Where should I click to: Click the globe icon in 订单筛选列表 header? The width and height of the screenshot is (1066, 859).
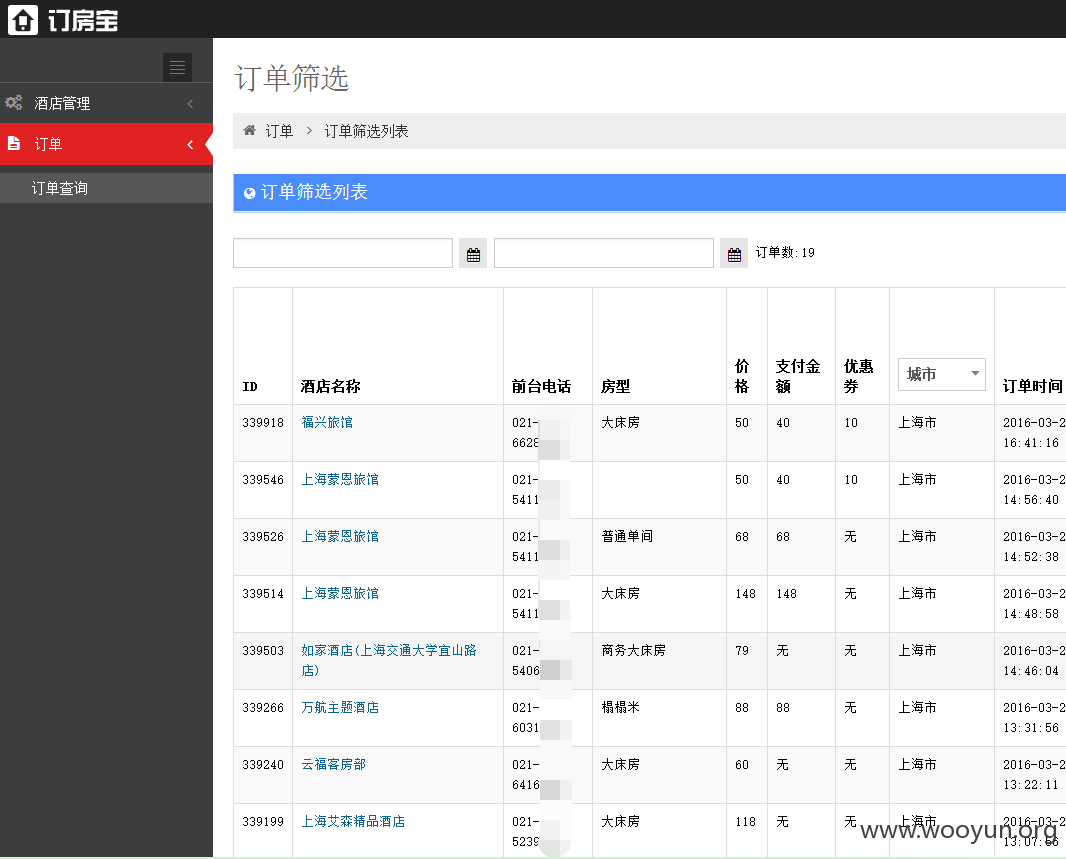coord(250,193)
